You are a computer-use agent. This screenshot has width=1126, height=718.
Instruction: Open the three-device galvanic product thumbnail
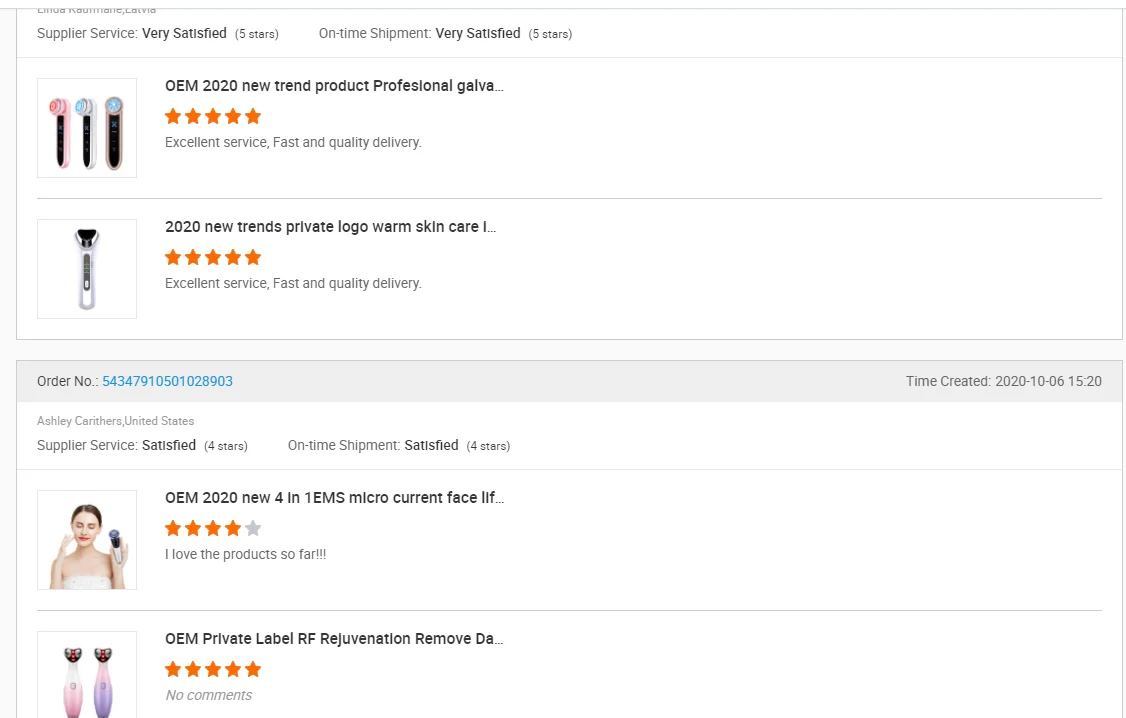click(x=87, y=128)
